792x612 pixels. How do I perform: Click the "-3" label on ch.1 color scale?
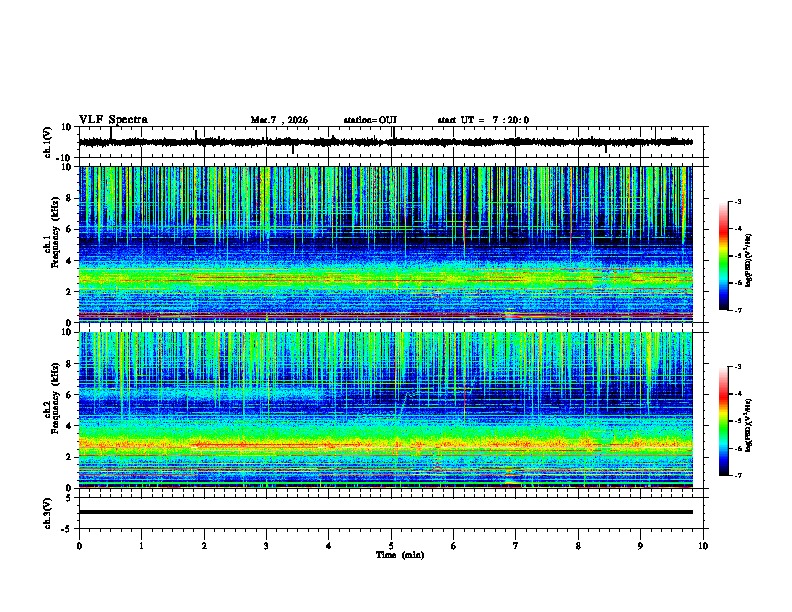click(738, 201)
